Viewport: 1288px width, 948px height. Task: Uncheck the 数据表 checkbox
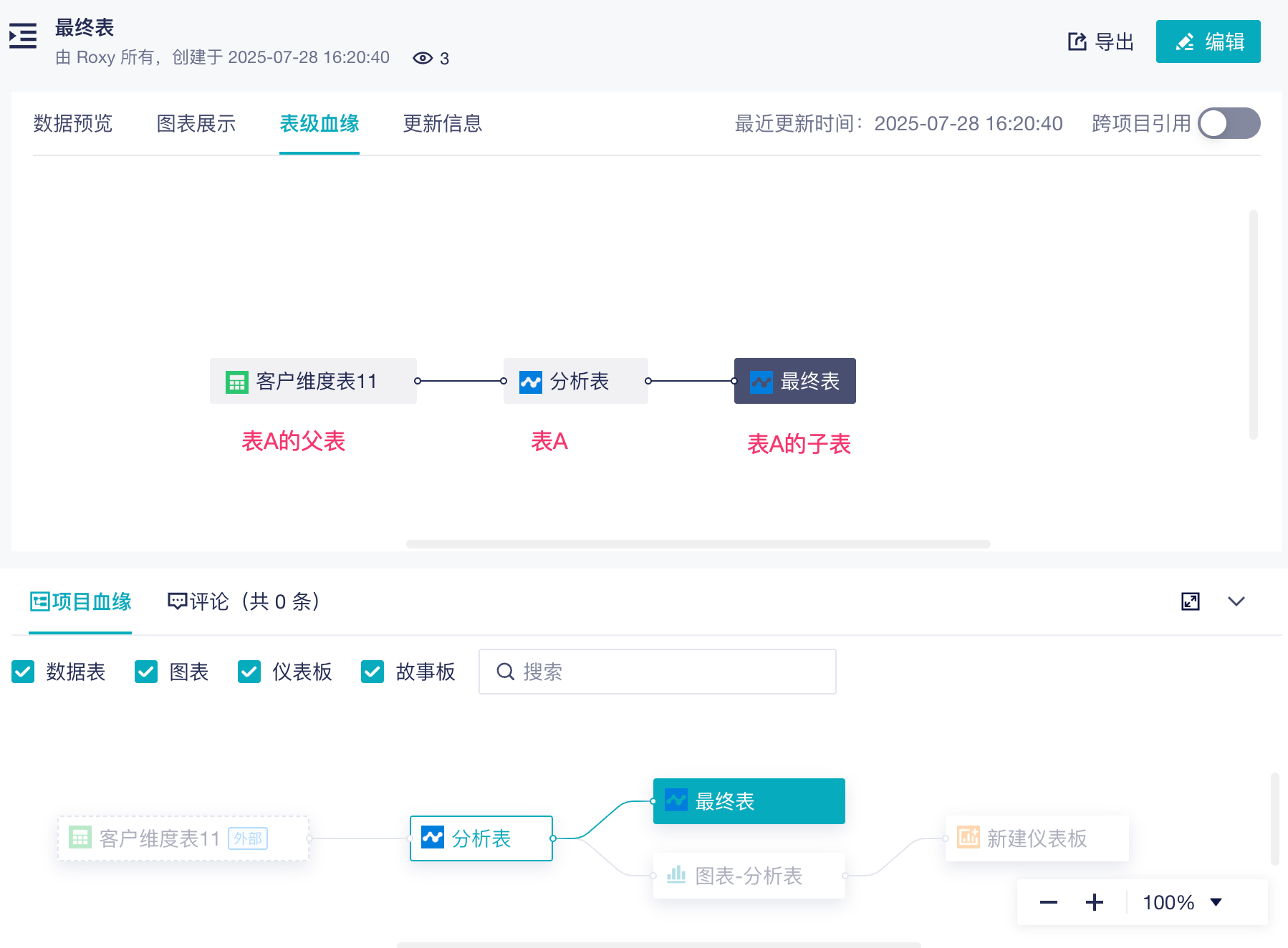(x=23, y=672)
